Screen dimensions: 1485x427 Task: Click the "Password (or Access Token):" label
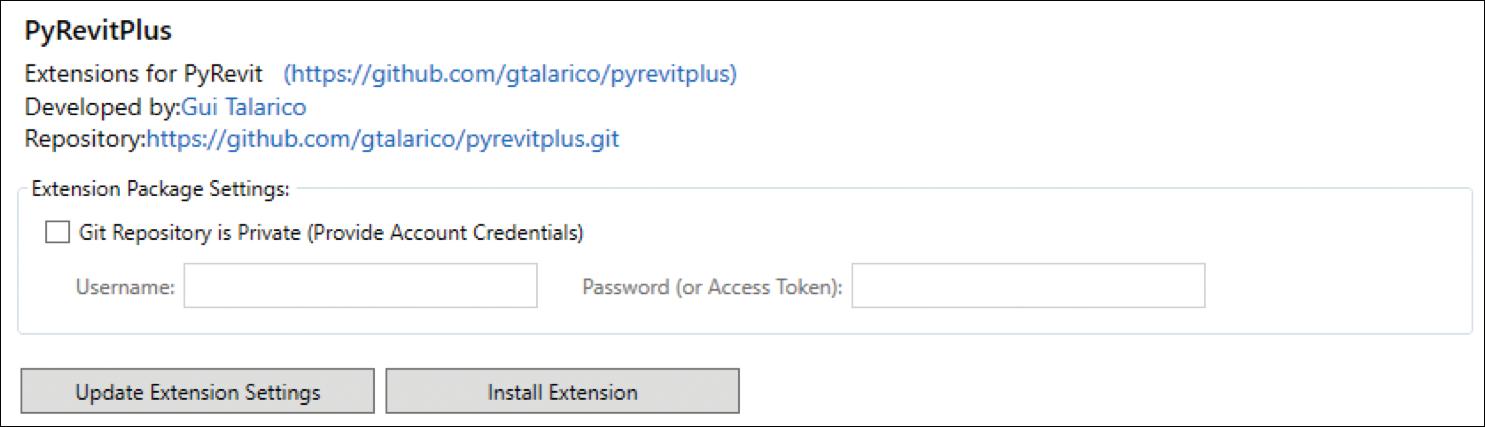click(x=712, y=287)
